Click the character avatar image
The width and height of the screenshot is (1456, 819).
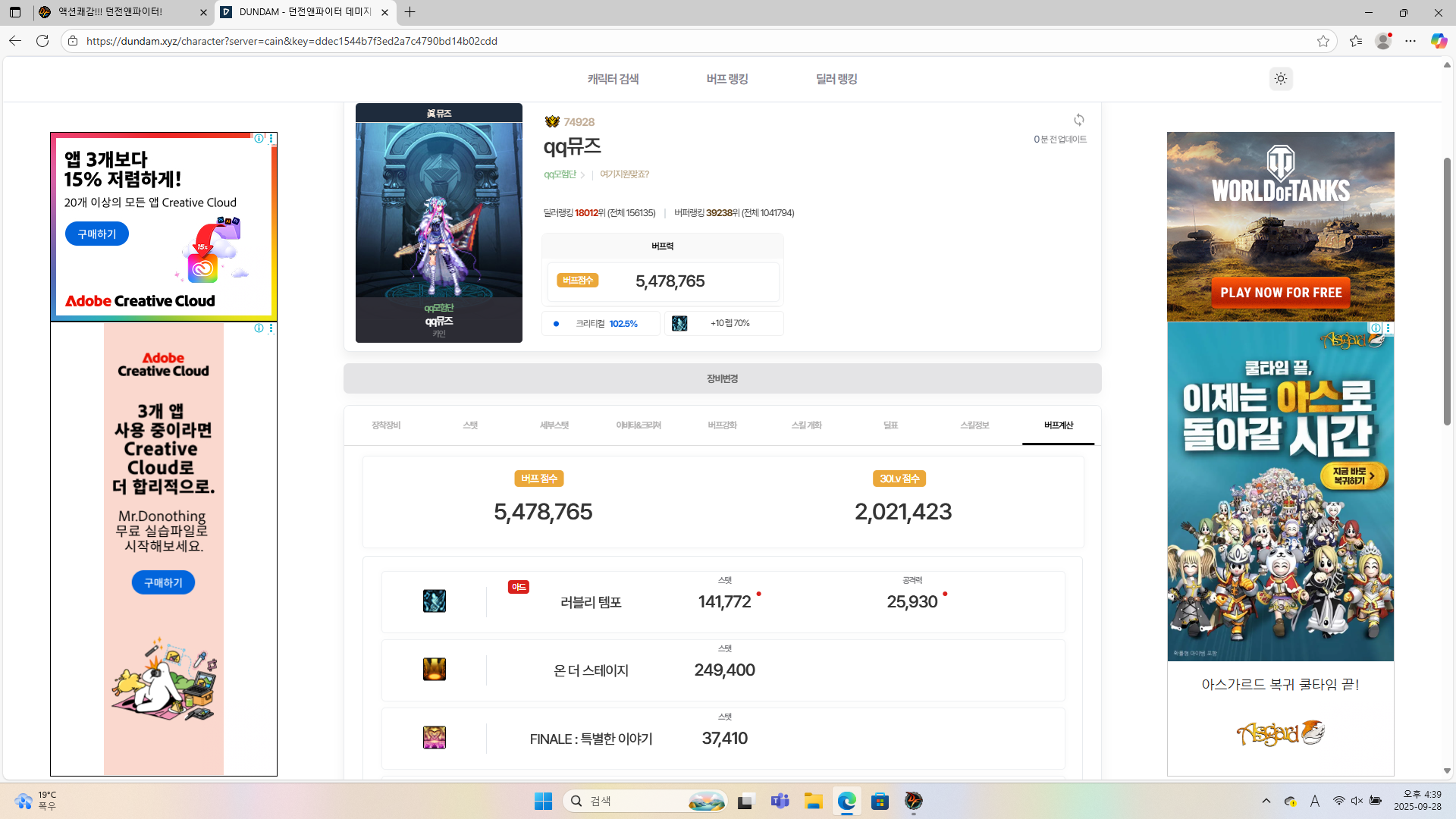pyautogui.click(x=438, y=220)
